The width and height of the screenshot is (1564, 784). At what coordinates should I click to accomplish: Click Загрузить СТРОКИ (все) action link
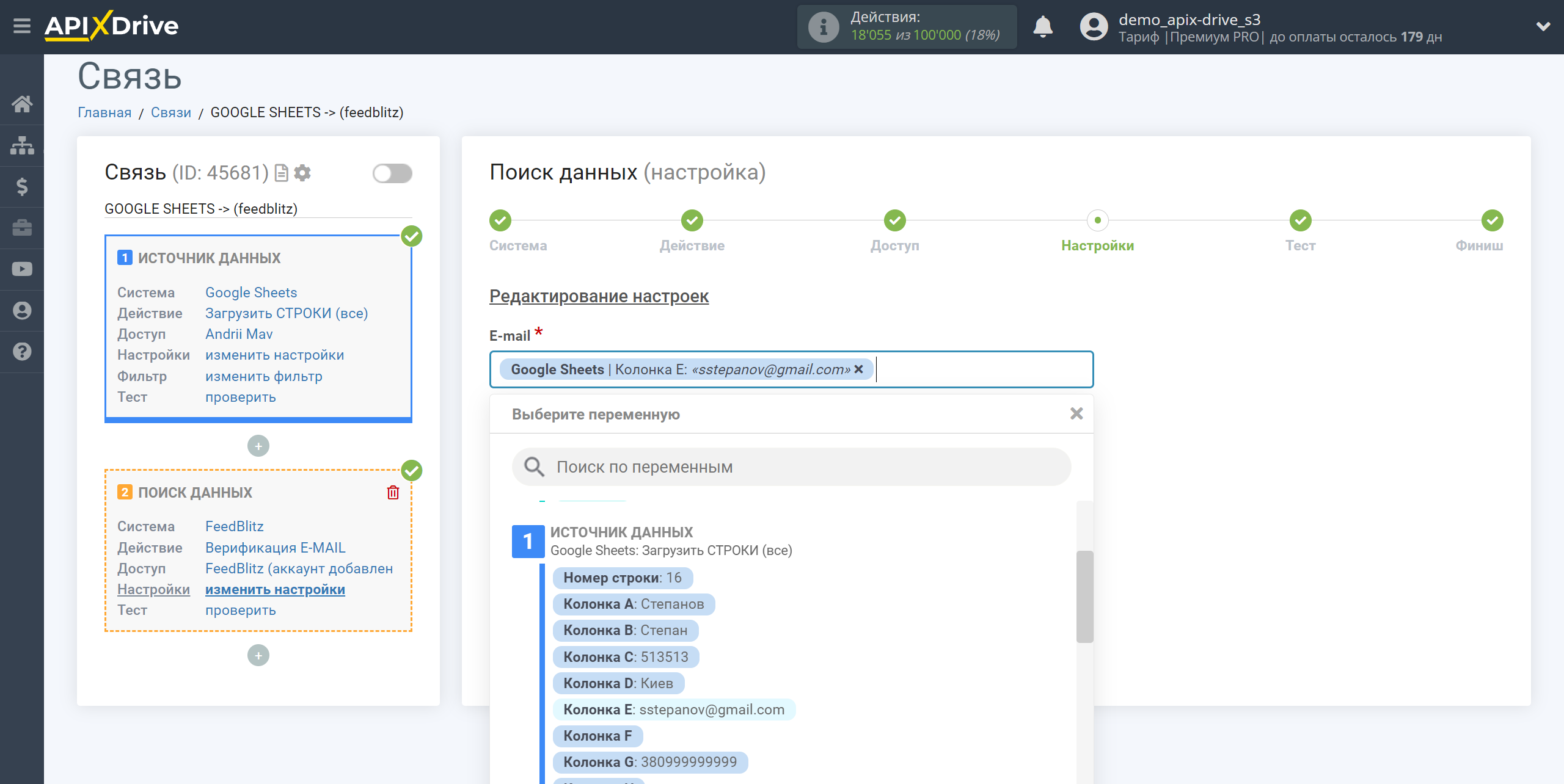pyautogui.click(x=287, y=313)
